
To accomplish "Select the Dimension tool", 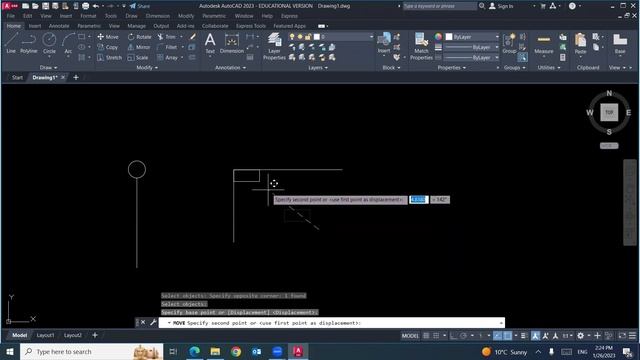I will click(x=231, y=43).
